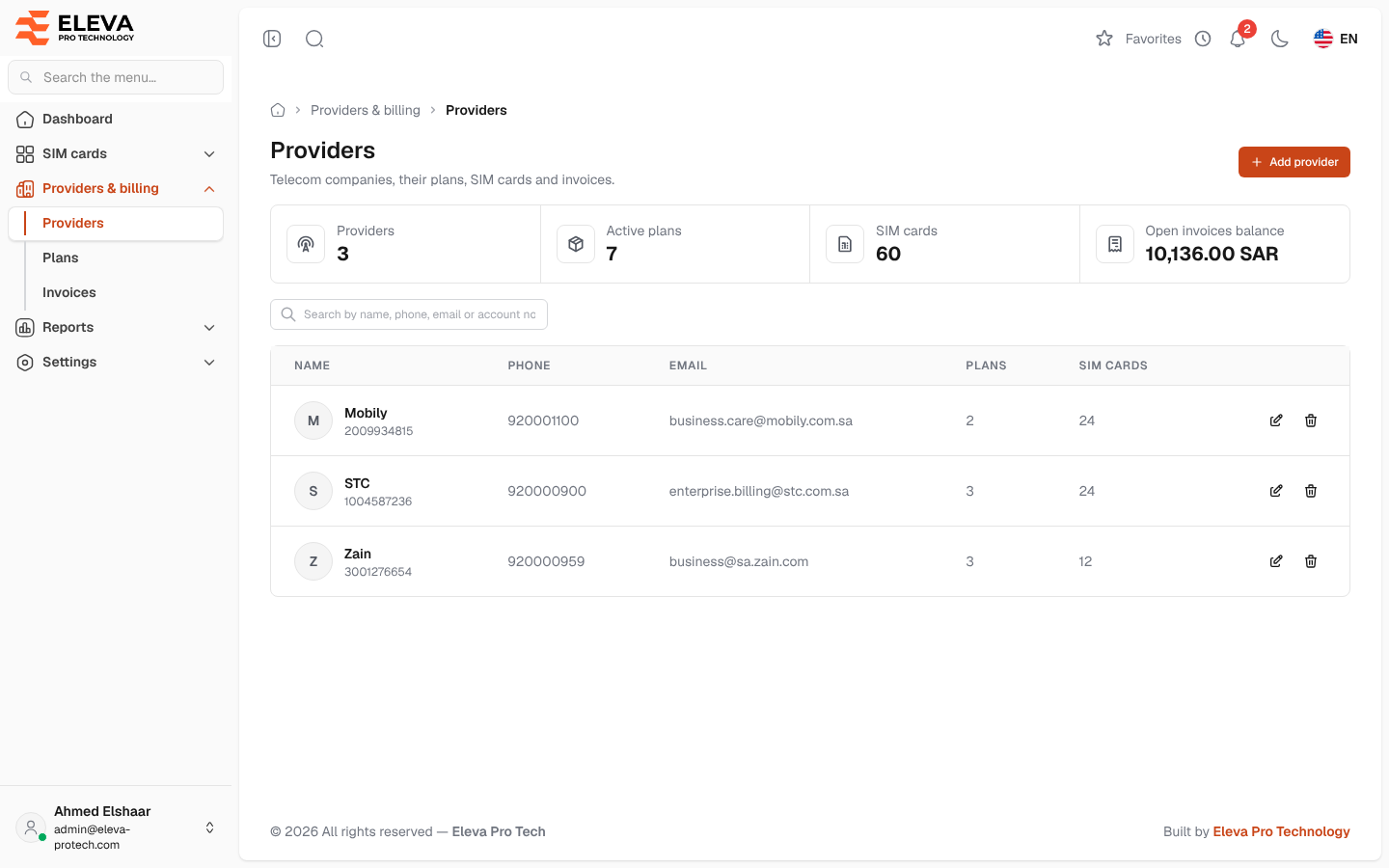Open recent history clock icon

point(1203,39)
